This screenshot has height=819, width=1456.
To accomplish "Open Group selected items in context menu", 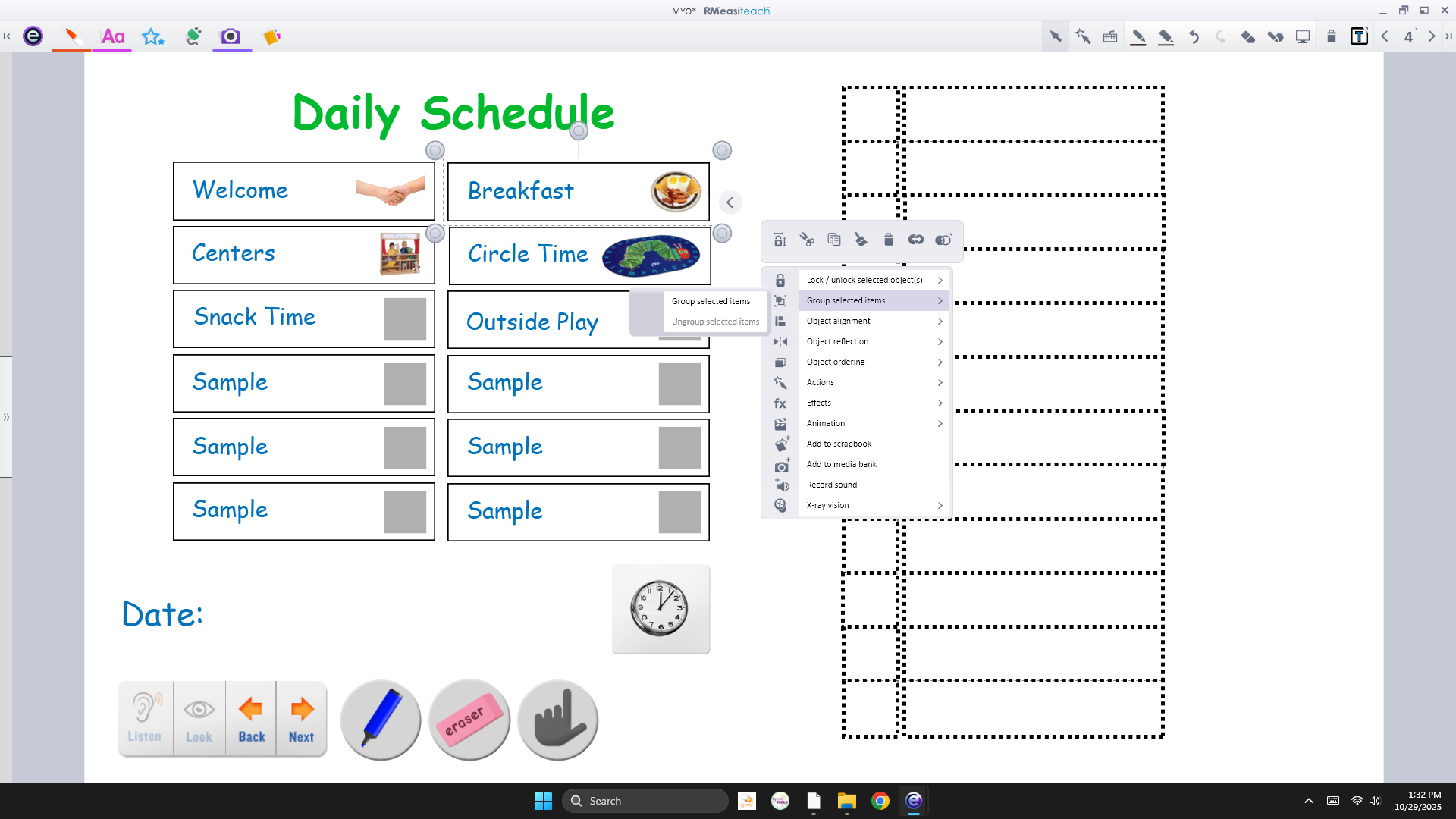I will click(x=874, y=300).
